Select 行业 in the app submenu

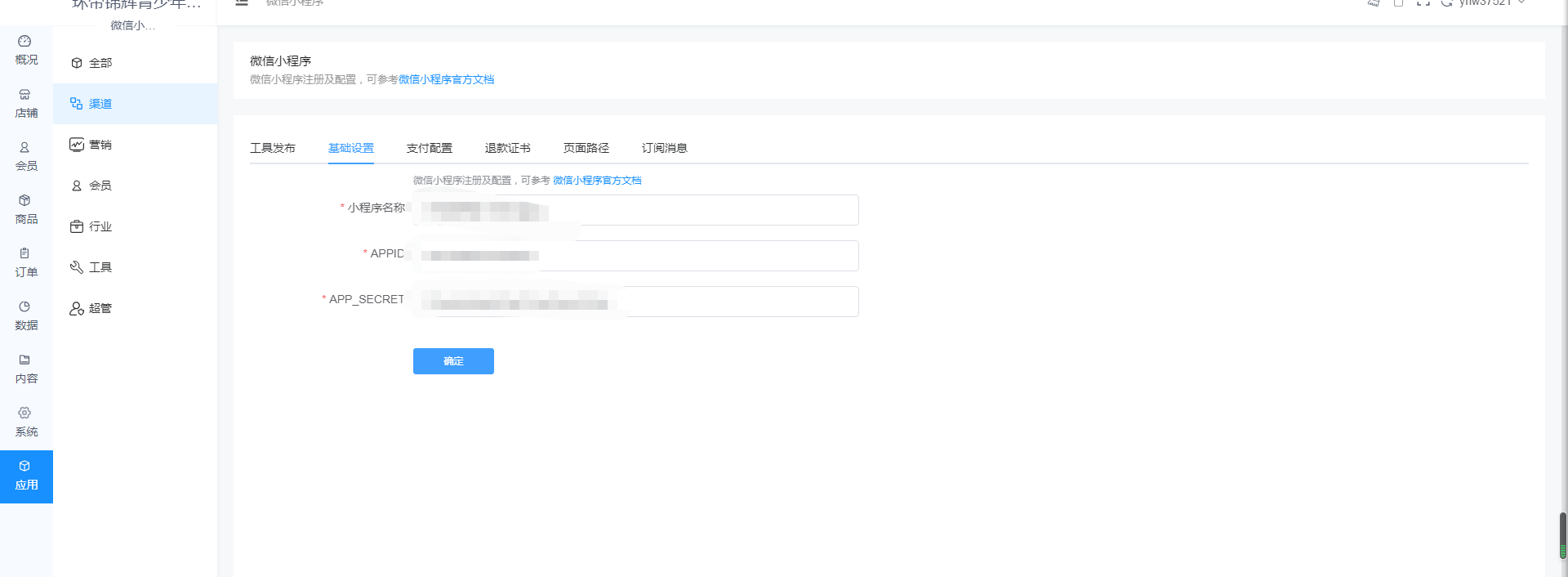pos(136,226)
